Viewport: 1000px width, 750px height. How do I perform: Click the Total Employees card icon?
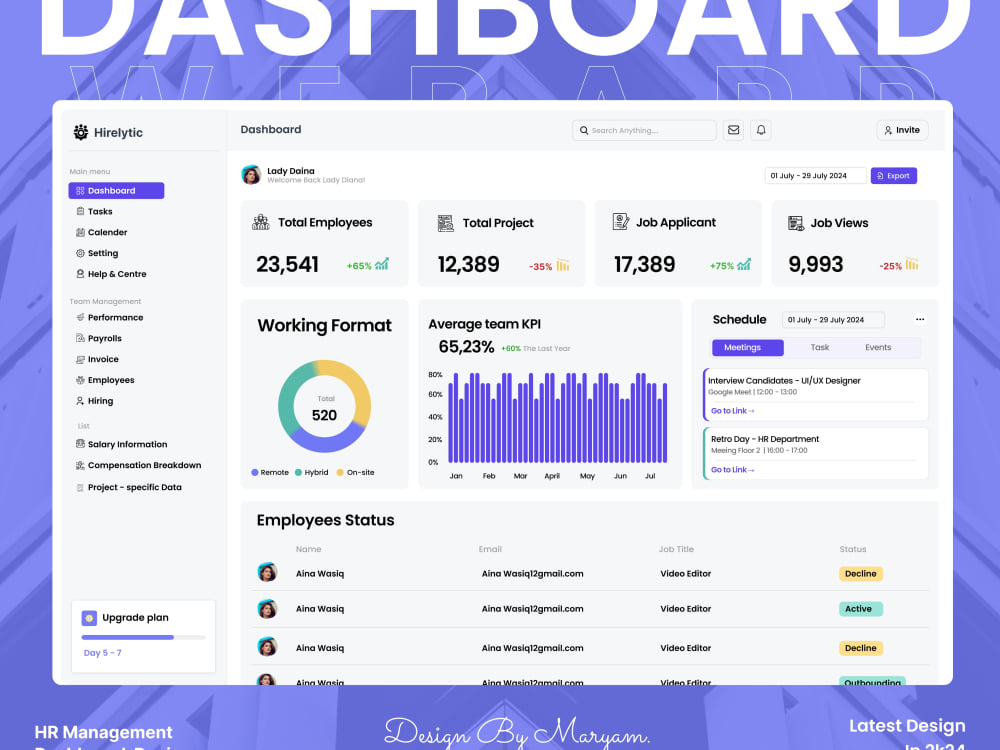(261, 222)
